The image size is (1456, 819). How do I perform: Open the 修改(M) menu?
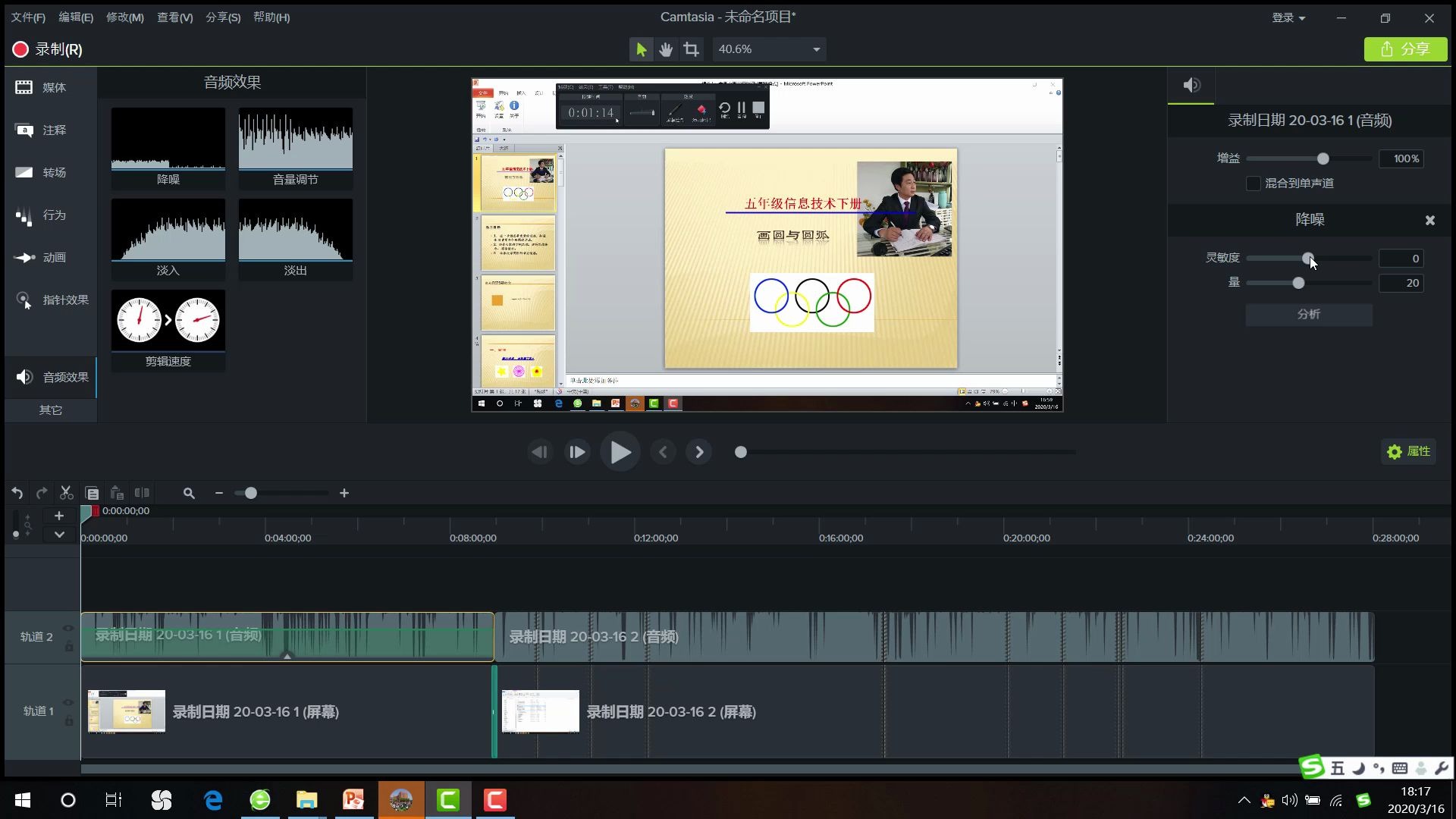(124, 17)
